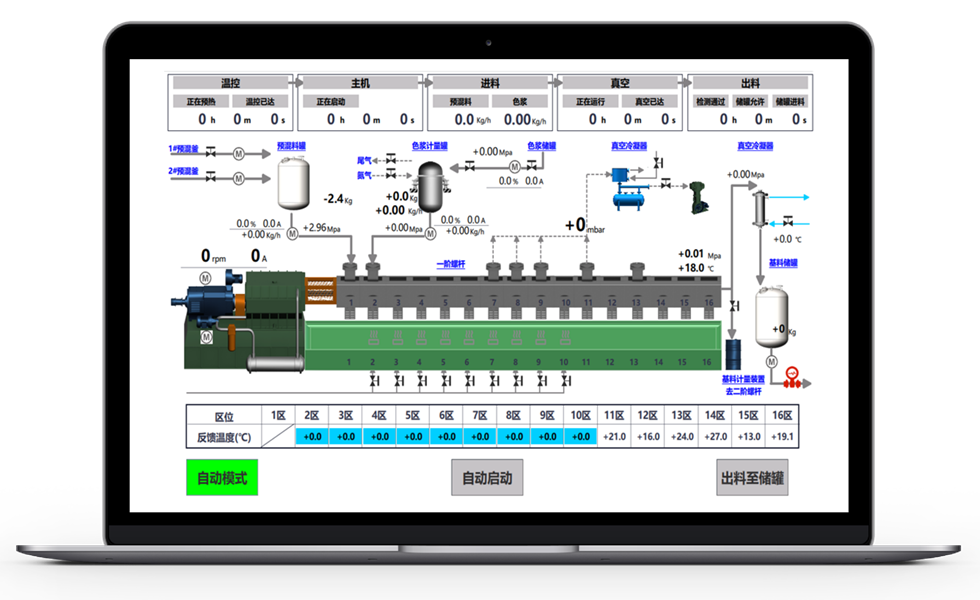The width and height of the screenshot is (980, 600).
Task: Click the white 基料储罐 tank graphic
Action: tap(772, 316)
